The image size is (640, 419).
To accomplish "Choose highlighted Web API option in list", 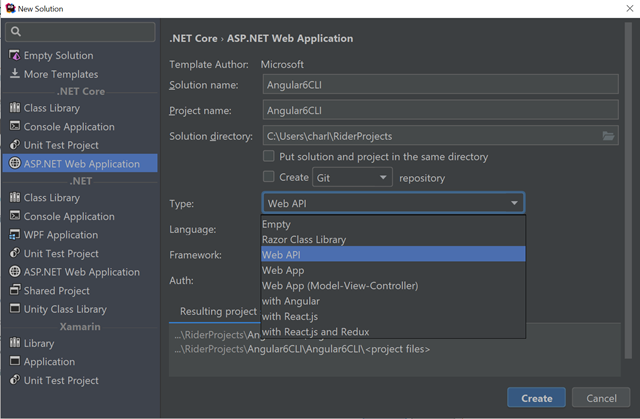I will 393,255.
